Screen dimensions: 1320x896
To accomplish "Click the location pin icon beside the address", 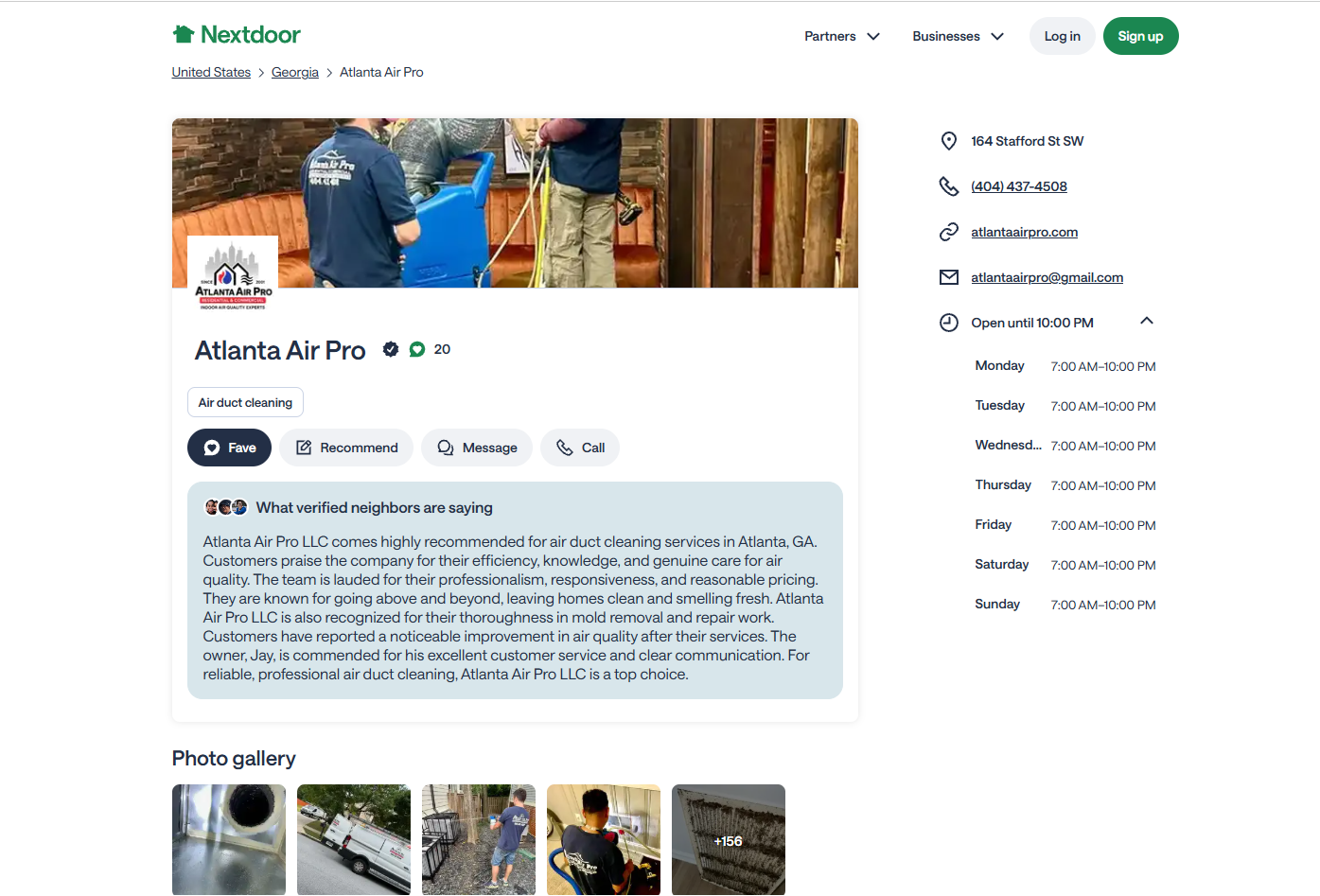I will 948,141.
